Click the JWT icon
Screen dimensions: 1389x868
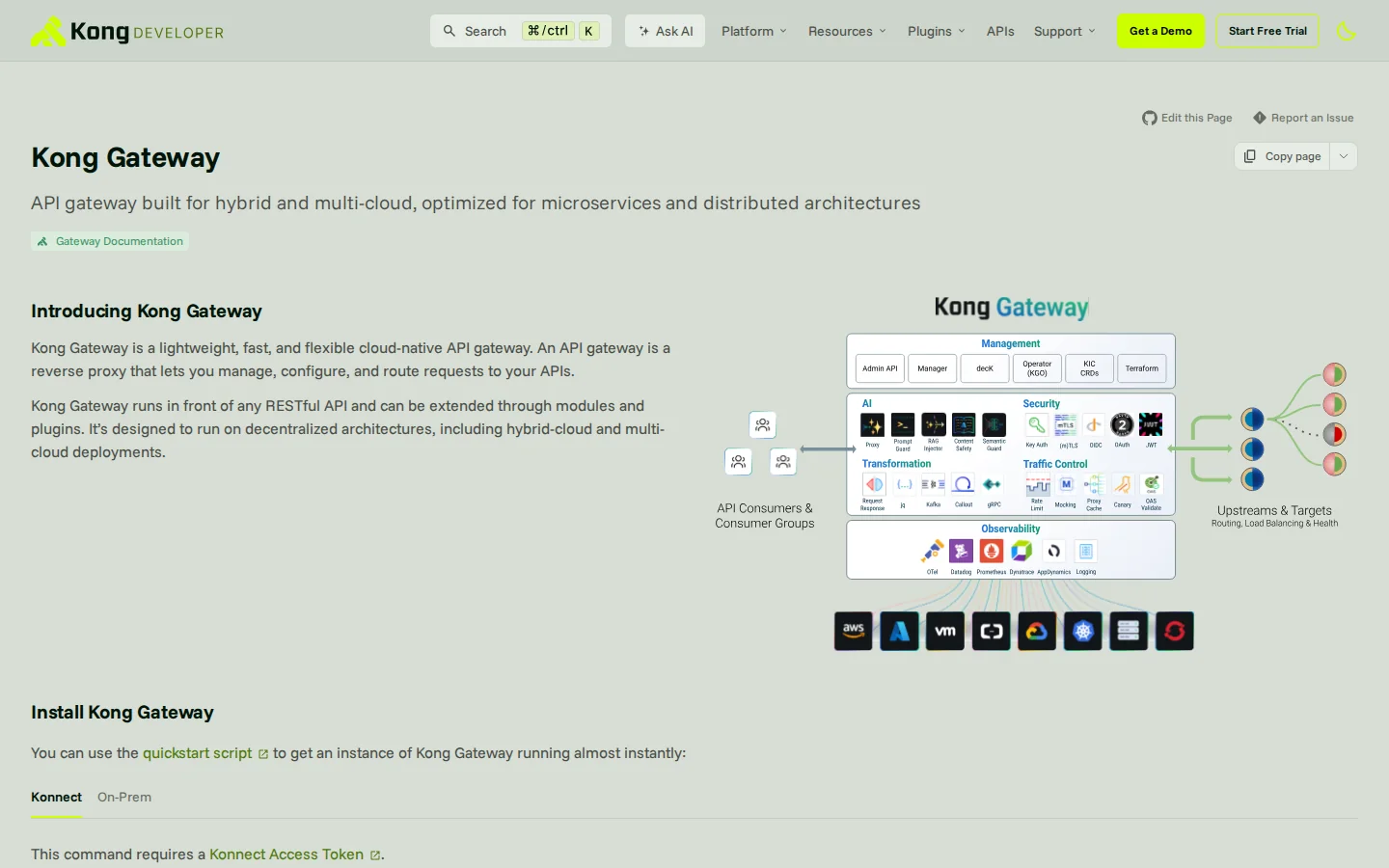1151,425
